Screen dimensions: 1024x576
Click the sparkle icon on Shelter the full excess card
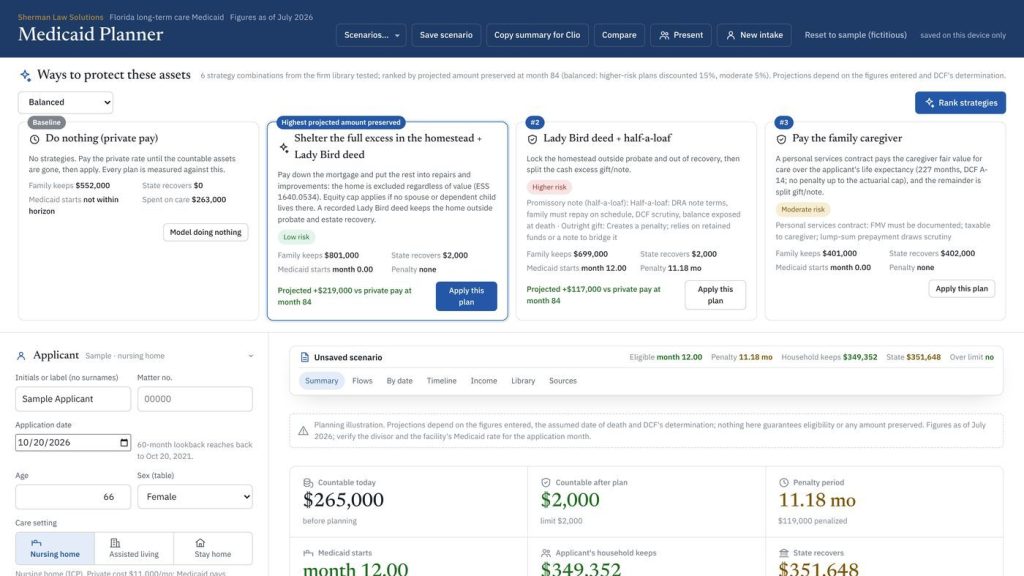(x=284, y=148)
